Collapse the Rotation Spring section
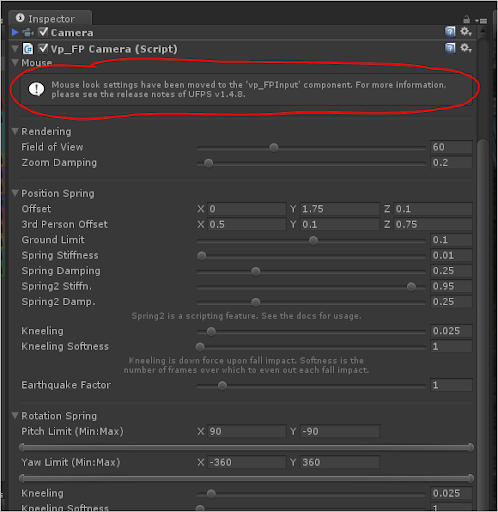 pos(15,415)
